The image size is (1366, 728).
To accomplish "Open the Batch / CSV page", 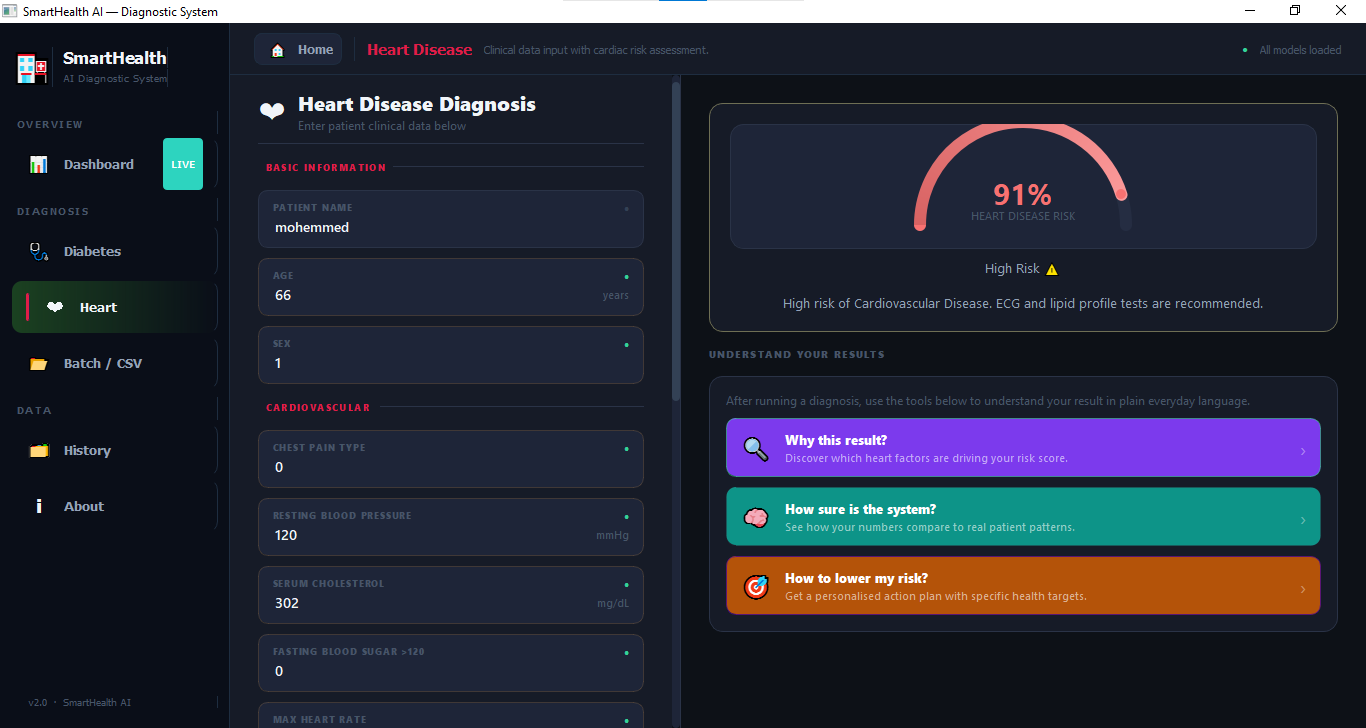I will (114, 363).
